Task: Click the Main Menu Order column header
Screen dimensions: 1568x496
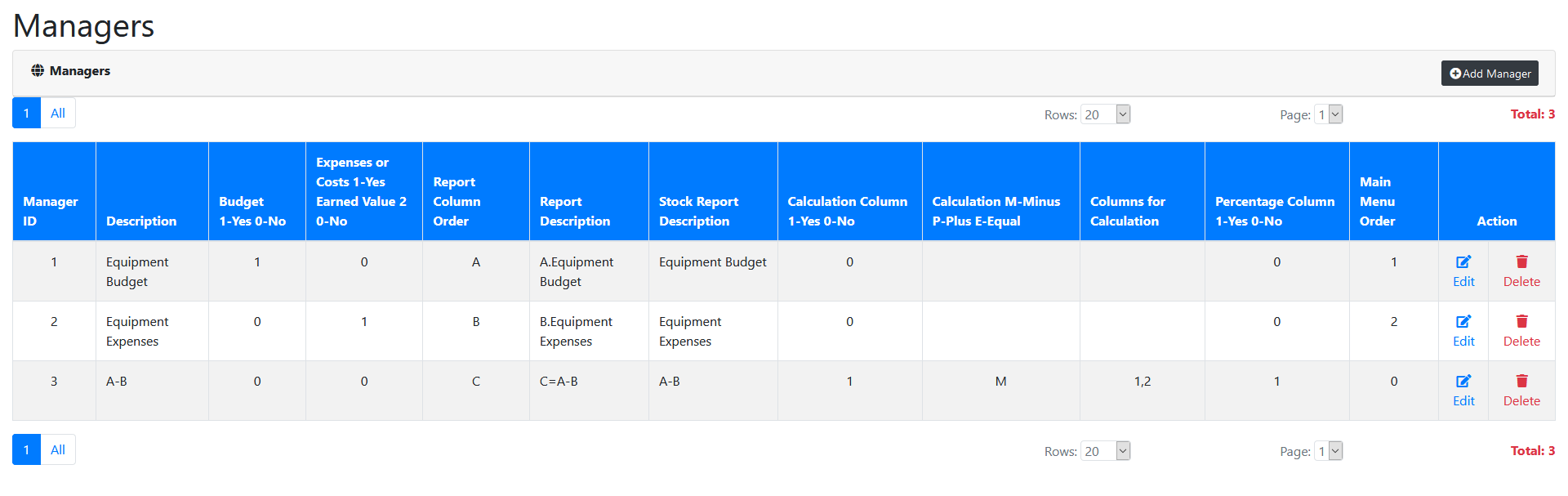Action: coord(1377,201)
